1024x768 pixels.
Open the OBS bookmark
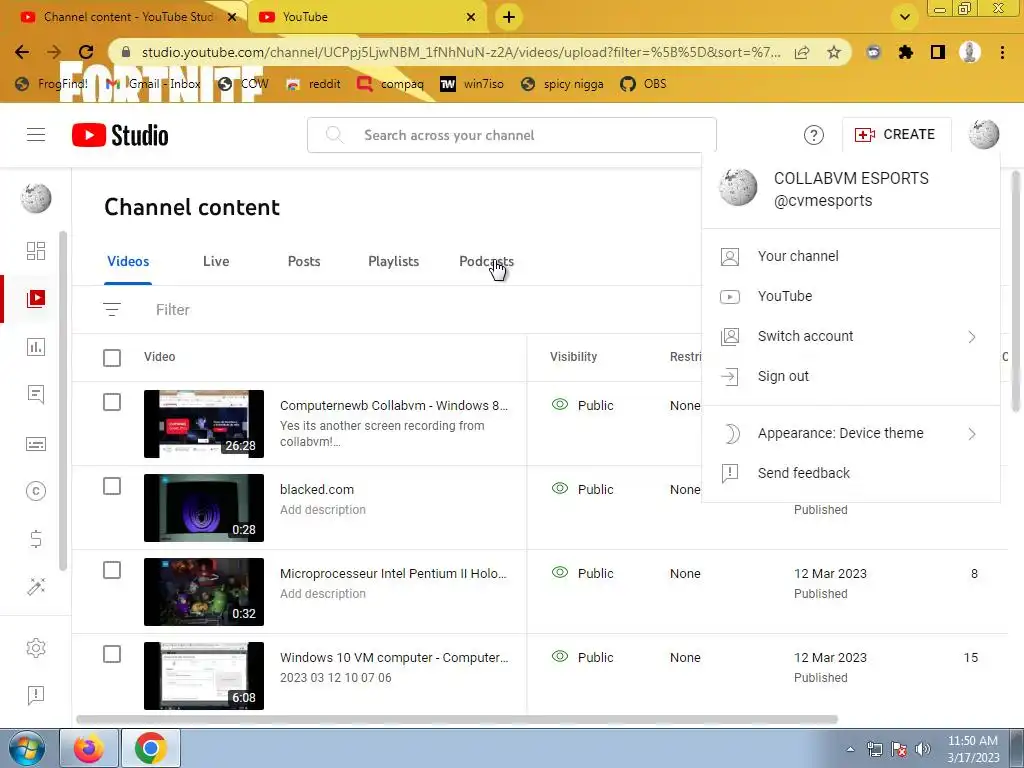pos(644,84)
